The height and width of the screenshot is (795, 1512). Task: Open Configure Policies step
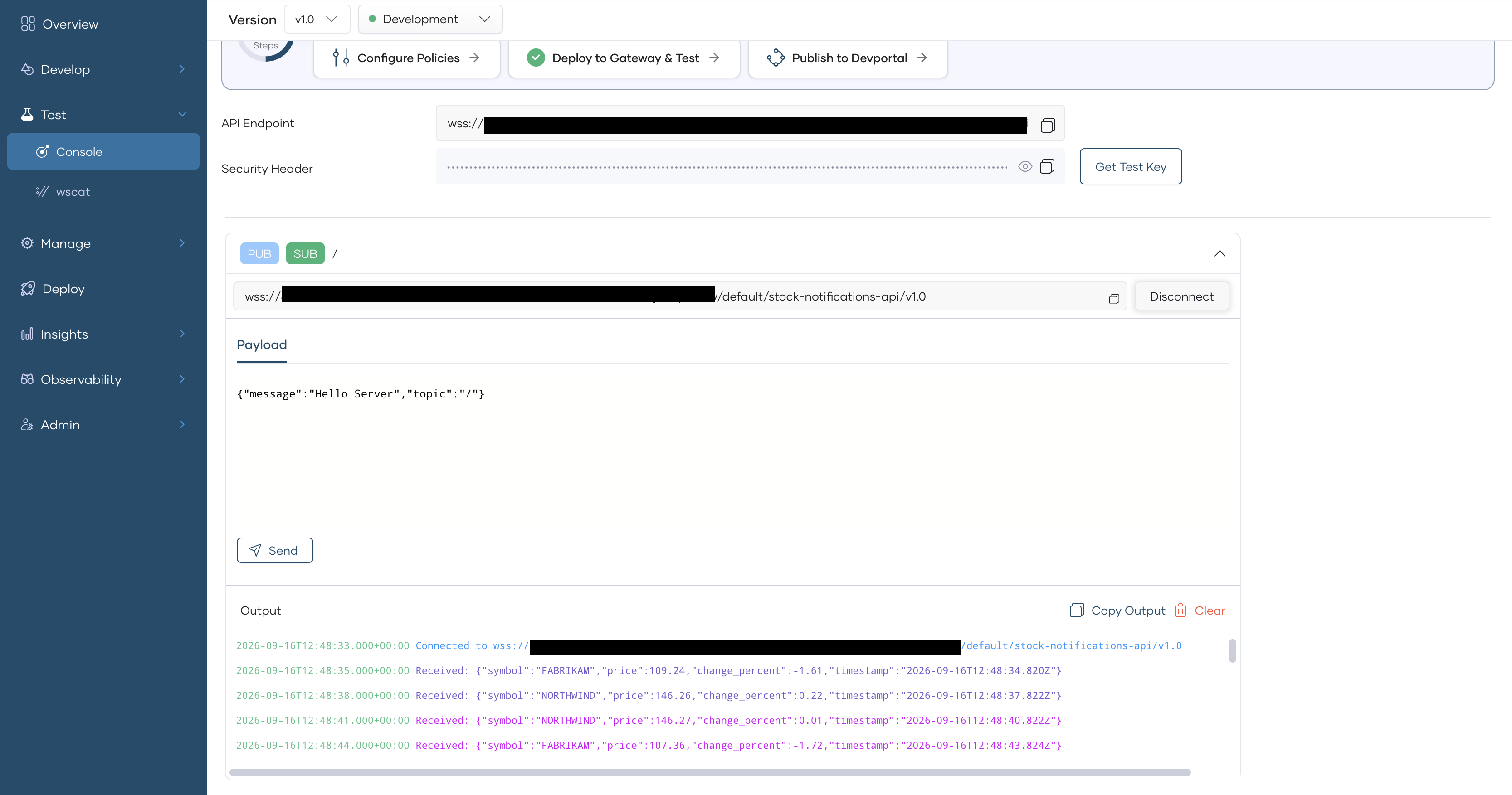407,58
